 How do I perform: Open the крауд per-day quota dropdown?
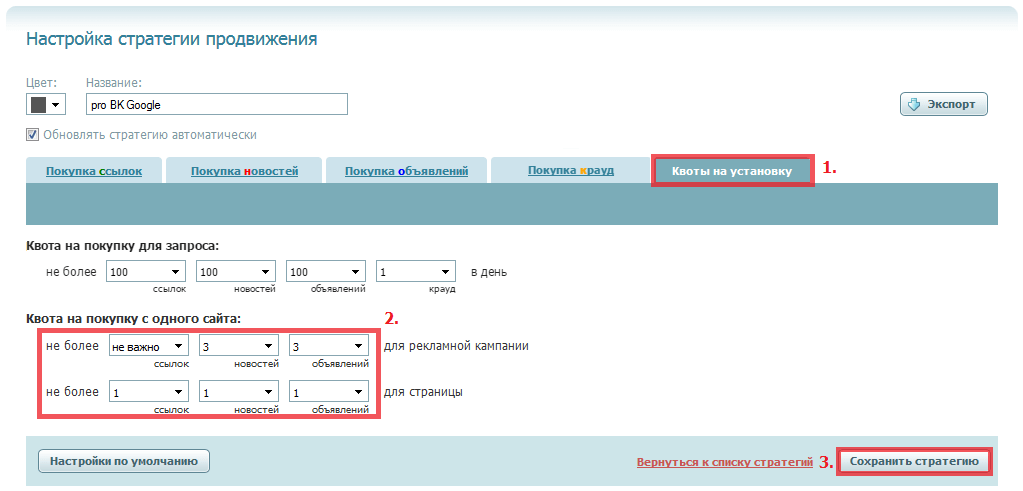point(416,272)
